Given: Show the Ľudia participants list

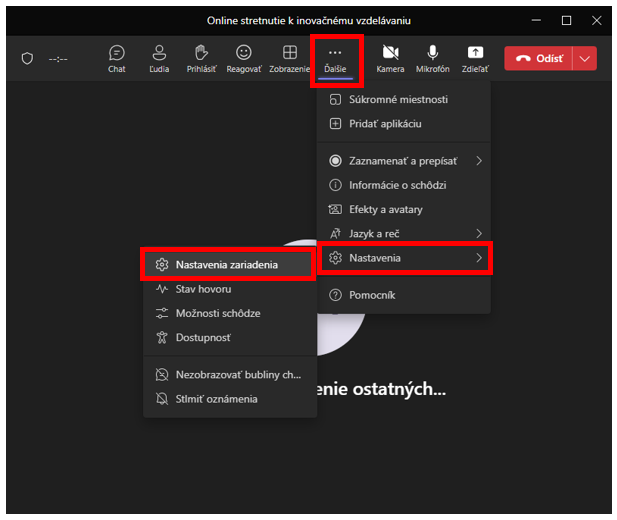Looking at the screenshot, I should (x=159, y=59).
